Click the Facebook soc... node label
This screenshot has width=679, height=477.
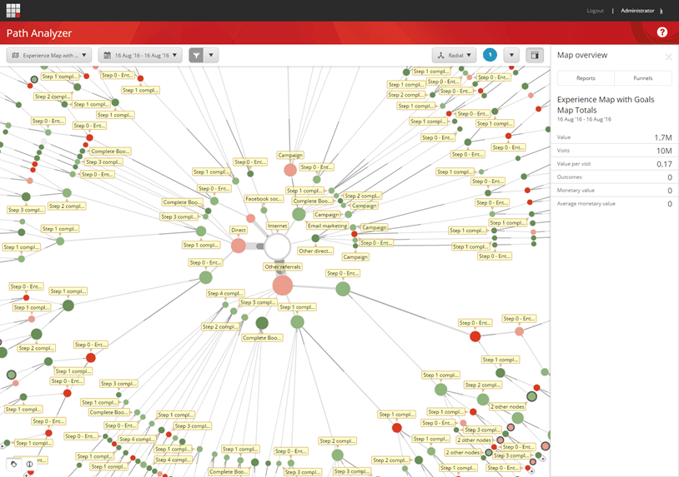coord(264,199)
